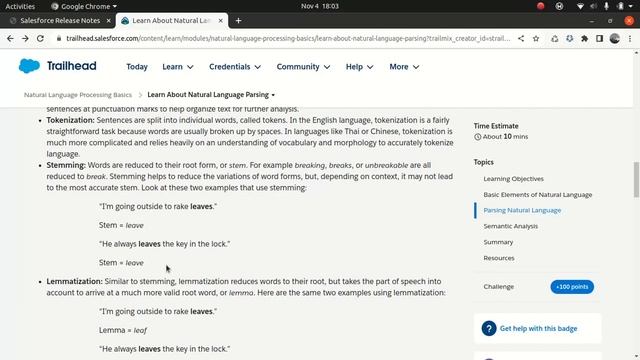Reload the current page
The height and width of the screenshot is (360, 640).
click(x=40, y=38)
